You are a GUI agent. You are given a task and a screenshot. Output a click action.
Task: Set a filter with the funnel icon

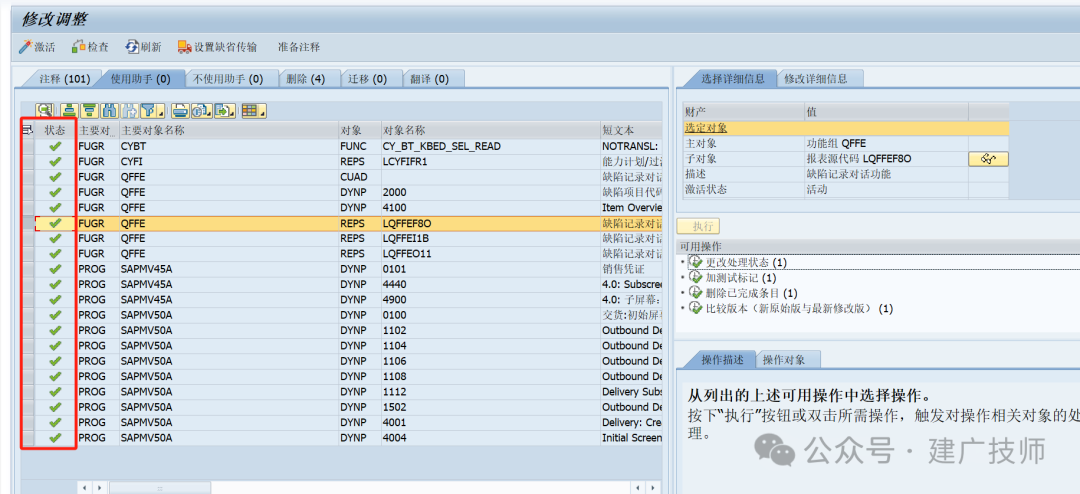pyautogui.click(x=149, y=110)
